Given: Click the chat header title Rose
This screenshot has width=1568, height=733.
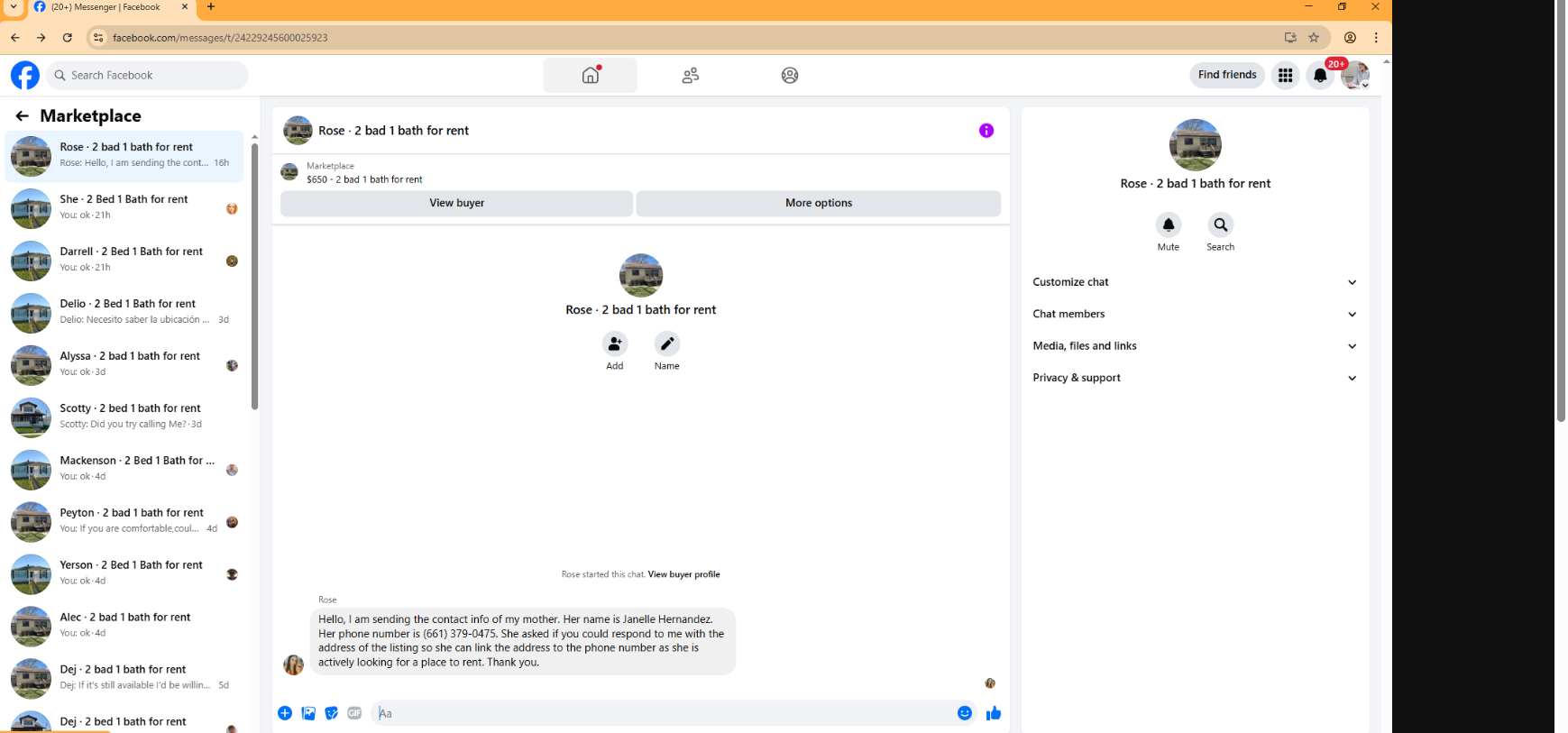Looking at the screenshot, I should 393,131.
